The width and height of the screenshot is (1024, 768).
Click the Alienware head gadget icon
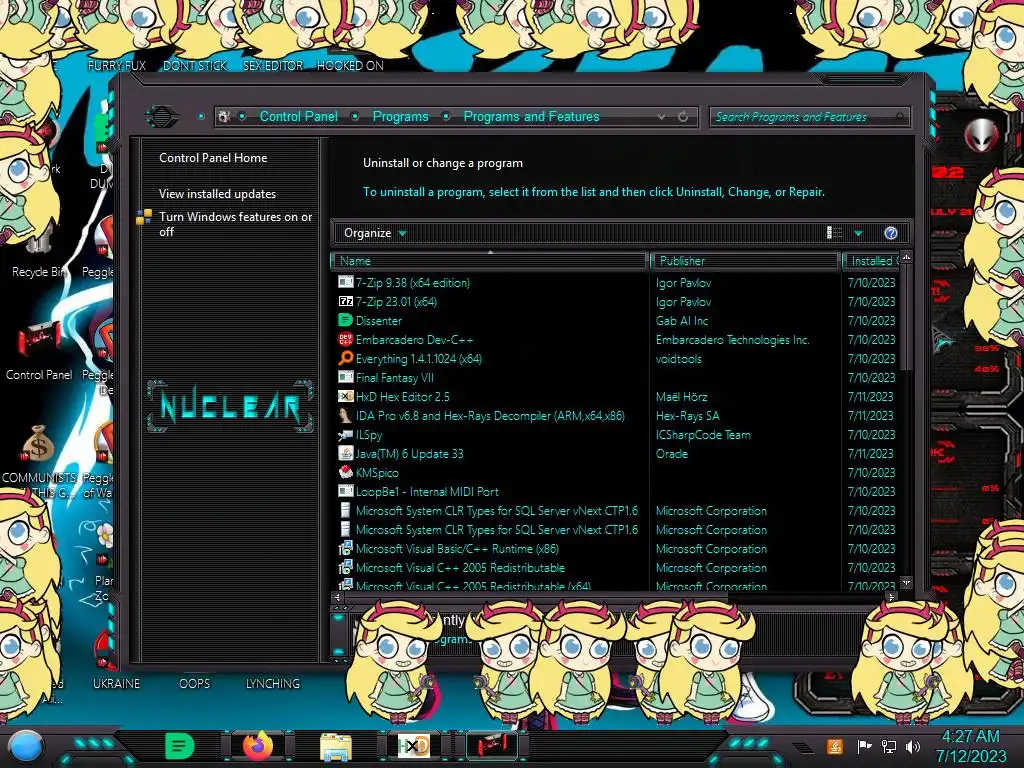pyautogui.click(x=981, y=135)
